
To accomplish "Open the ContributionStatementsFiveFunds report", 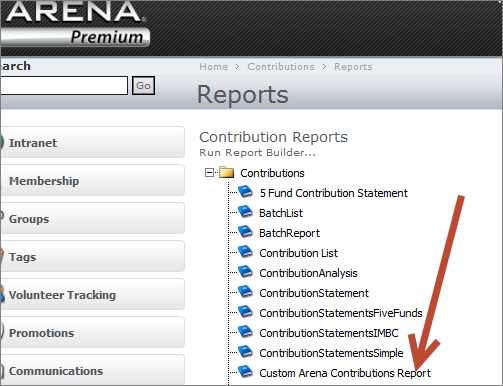I will (341, 313).
